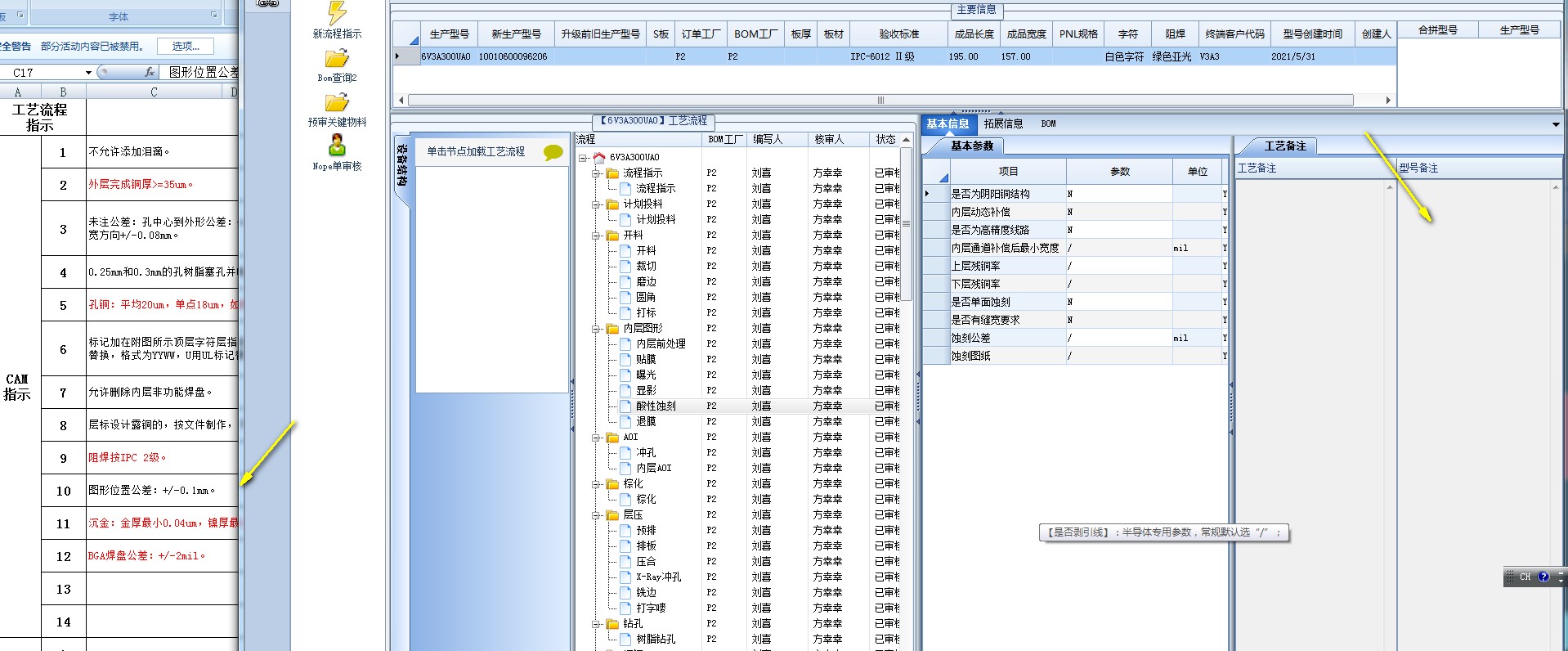
Task: Click the 层压 folder icon
Action: tap(612, 514)
